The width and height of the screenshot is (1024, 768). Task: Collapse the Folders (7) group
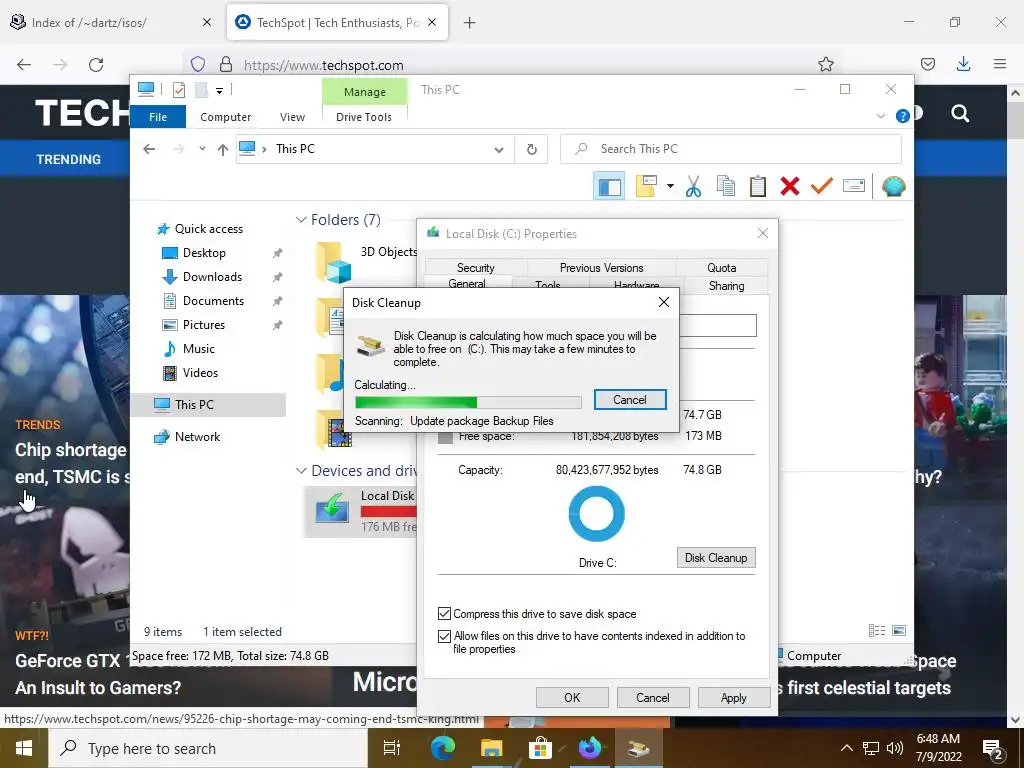pyautogui.click(x=301, y=220)
